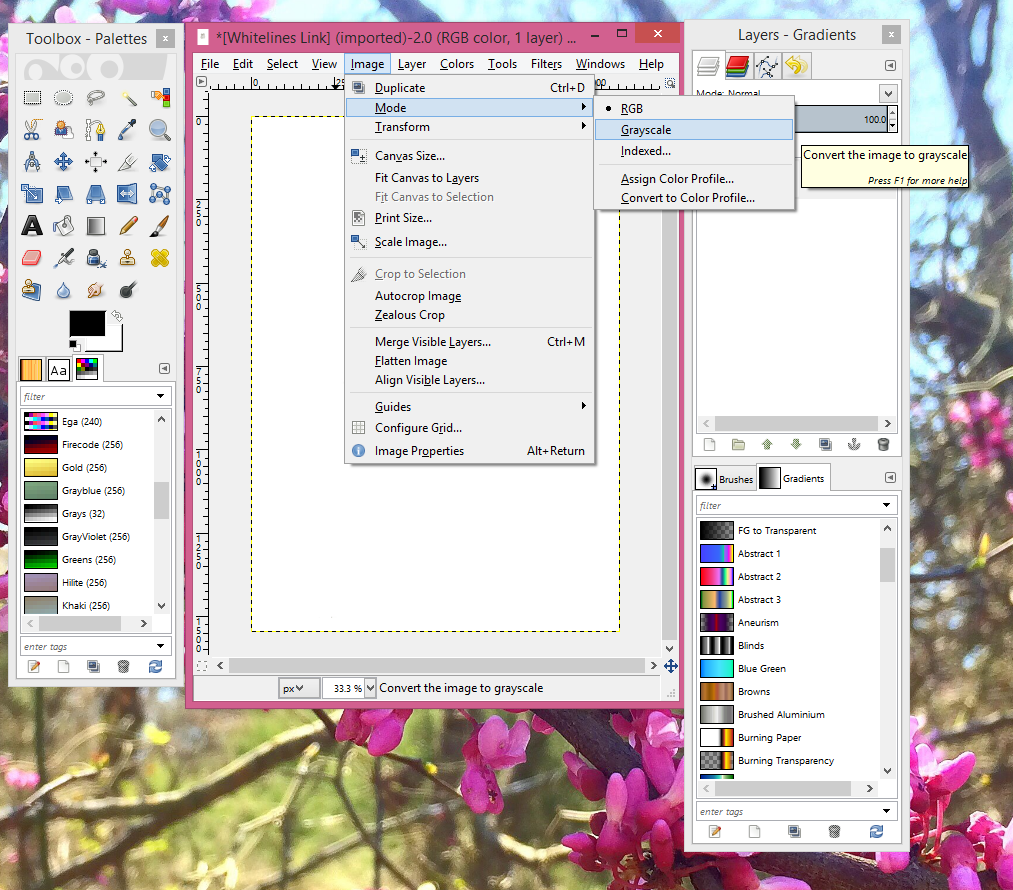Select the Fuzzy Select magic wand tool

128,97
